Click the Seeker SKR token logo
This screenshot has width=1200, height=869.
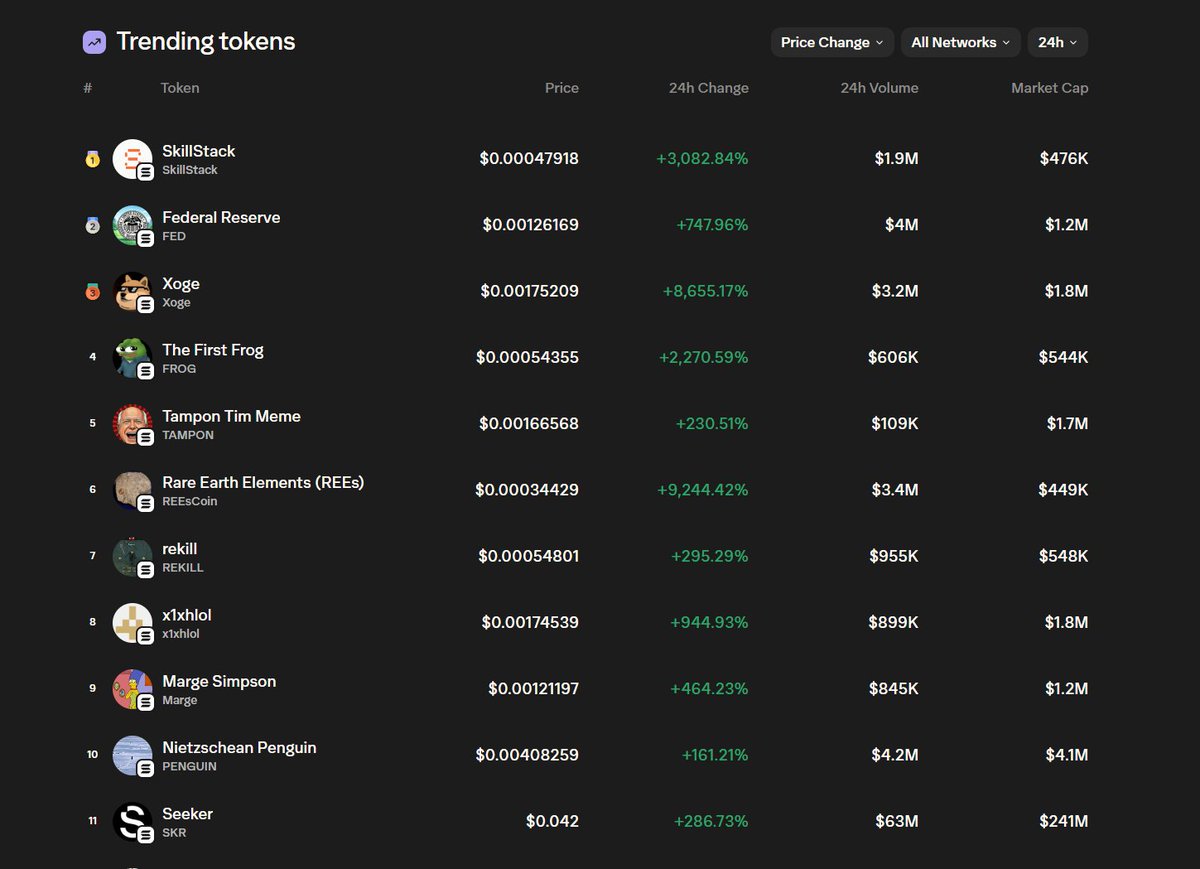(x=133, y=821)
